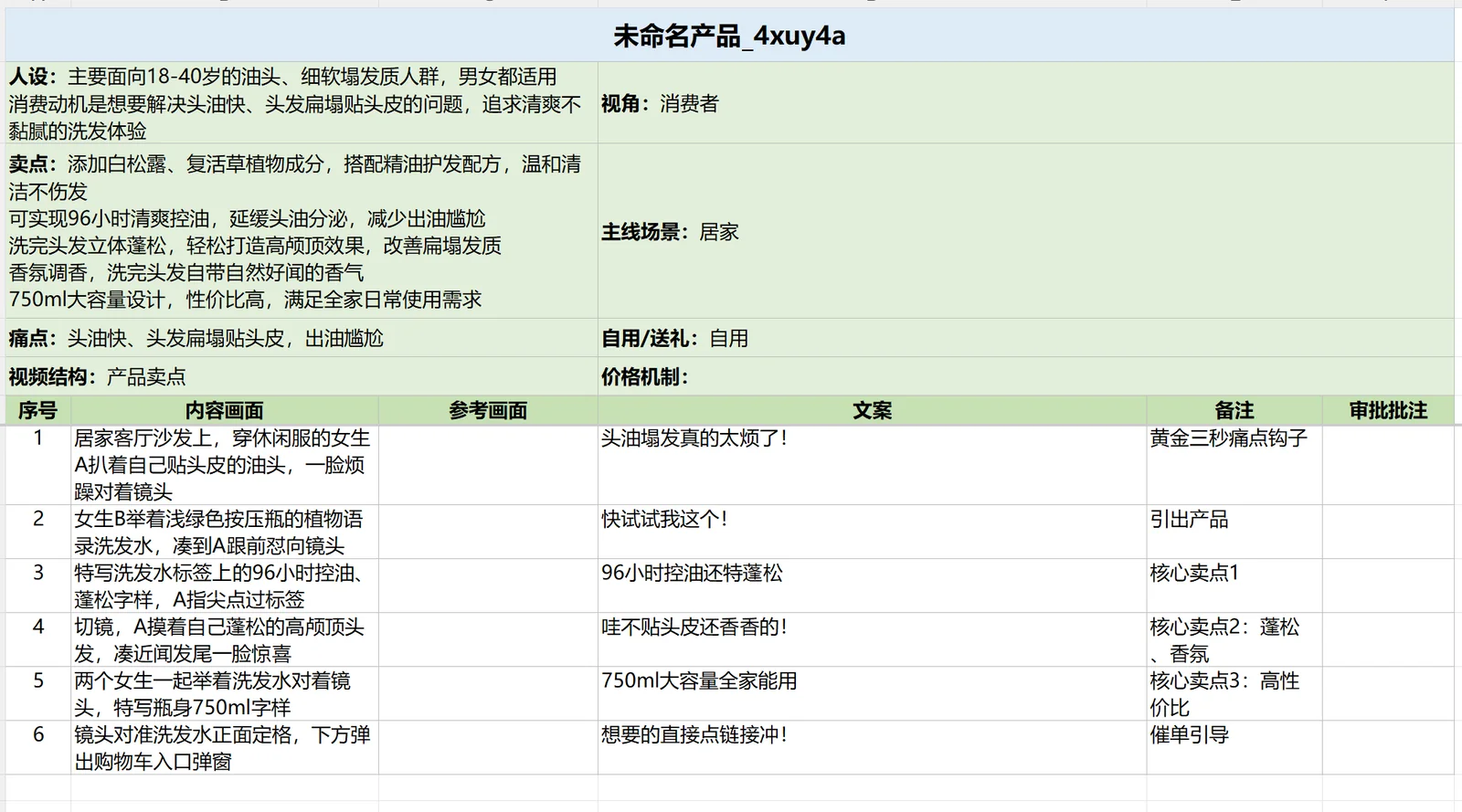Select the 文案 column header
Image resolution: width=1462 pixels, height=812 pixels.
pyautogui.click(x=873, y=410)
